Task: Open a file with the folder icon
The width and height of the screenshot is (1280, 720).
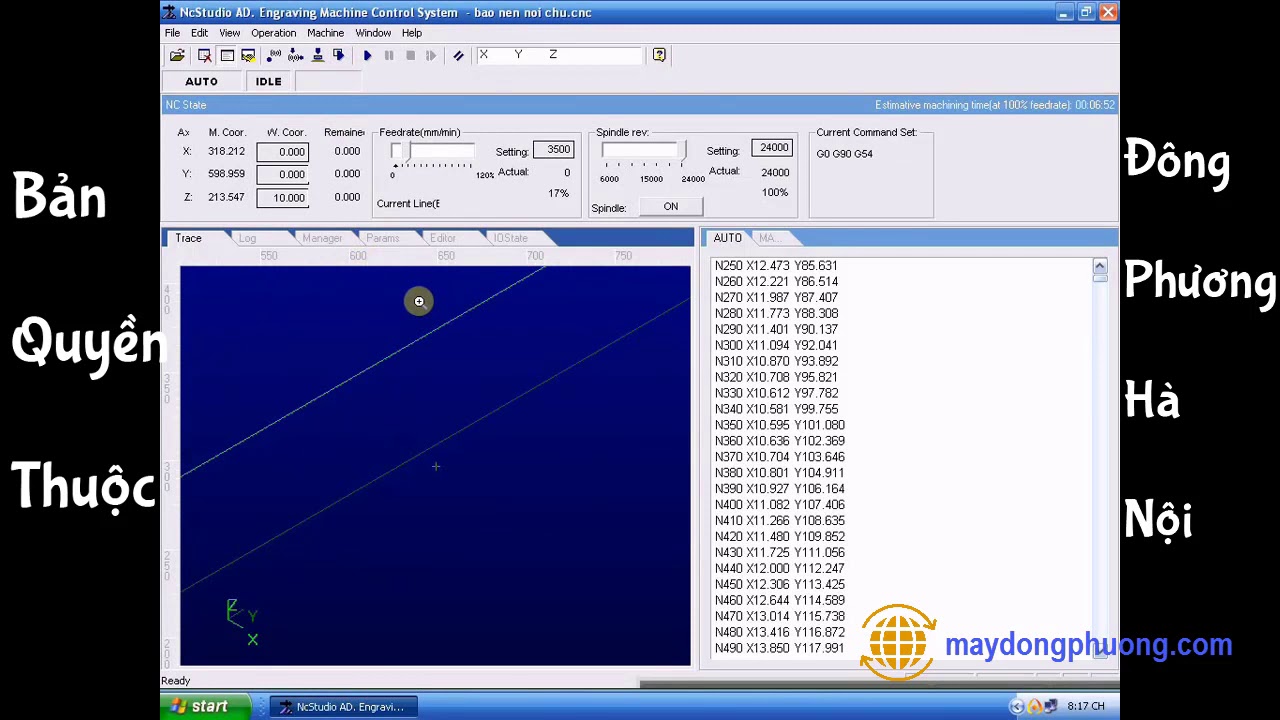Action: pos(177,56)
